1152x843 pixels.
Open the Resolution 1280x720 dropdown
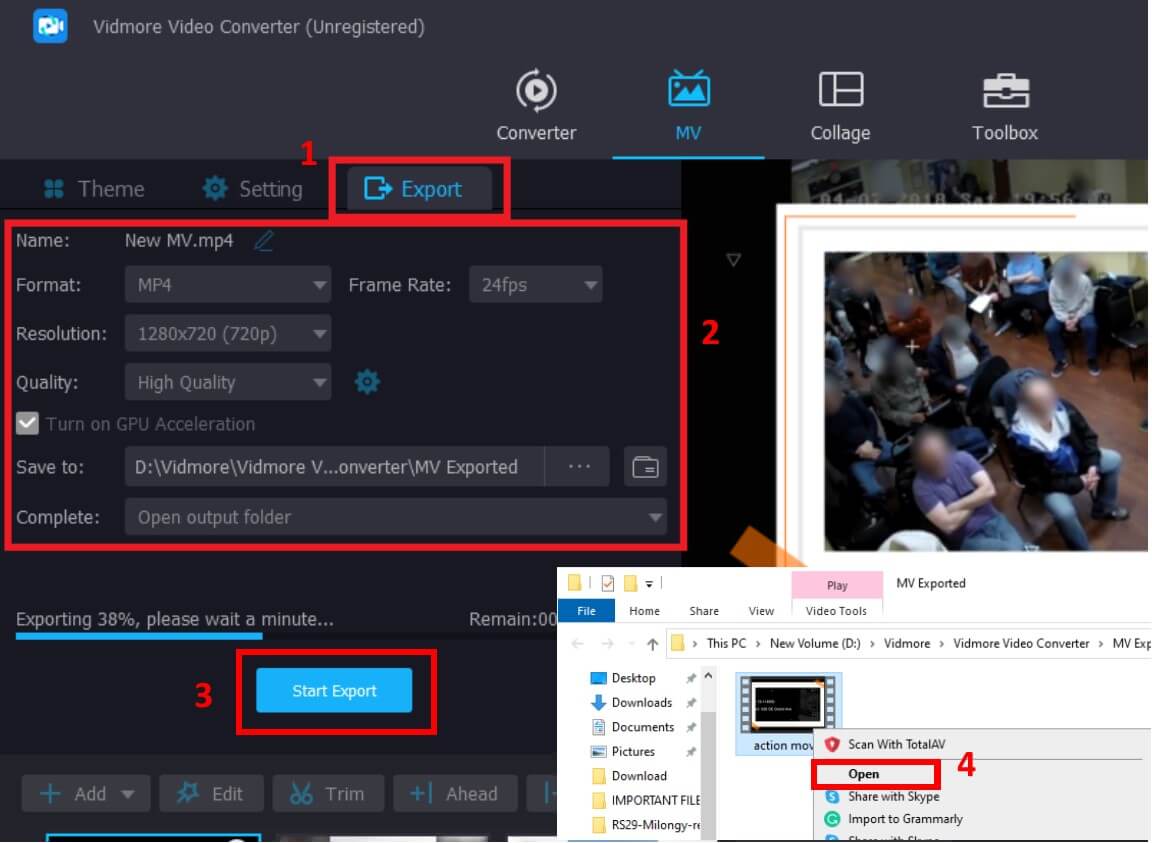(x=227, y=334)
